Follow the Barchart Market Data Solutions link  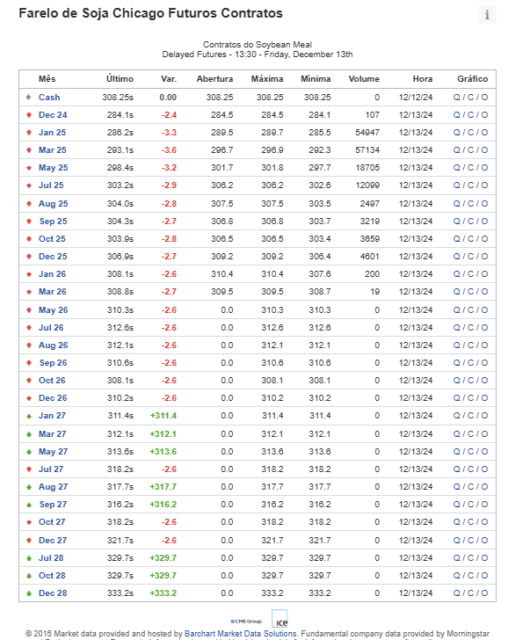(240, 633)
